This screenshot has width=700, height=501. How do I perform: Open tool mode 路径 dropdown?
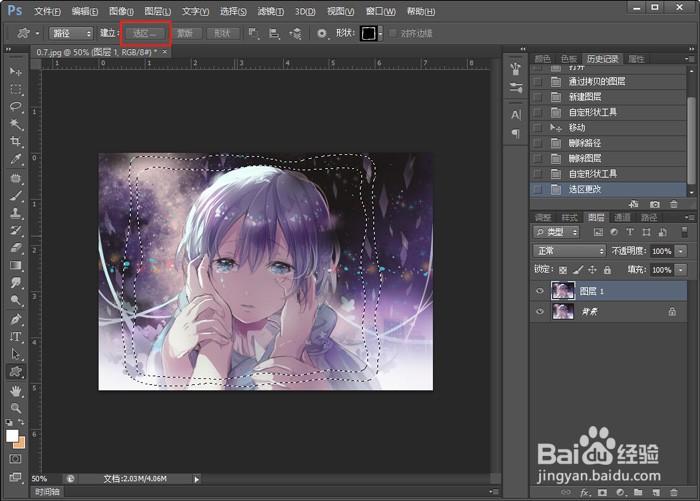coord(71,33)
